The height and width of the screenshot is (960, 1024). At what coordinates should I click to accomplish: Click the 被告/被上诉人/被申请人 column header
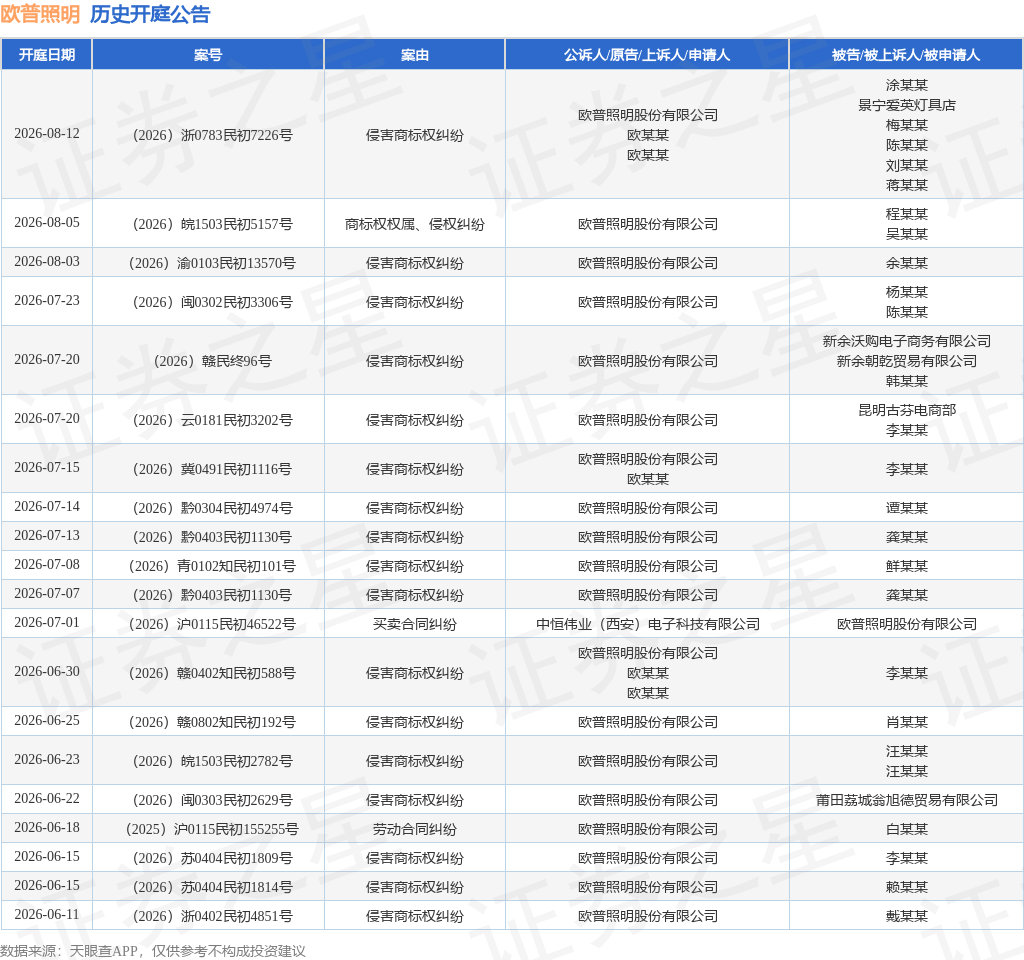(x=906, y=55)
